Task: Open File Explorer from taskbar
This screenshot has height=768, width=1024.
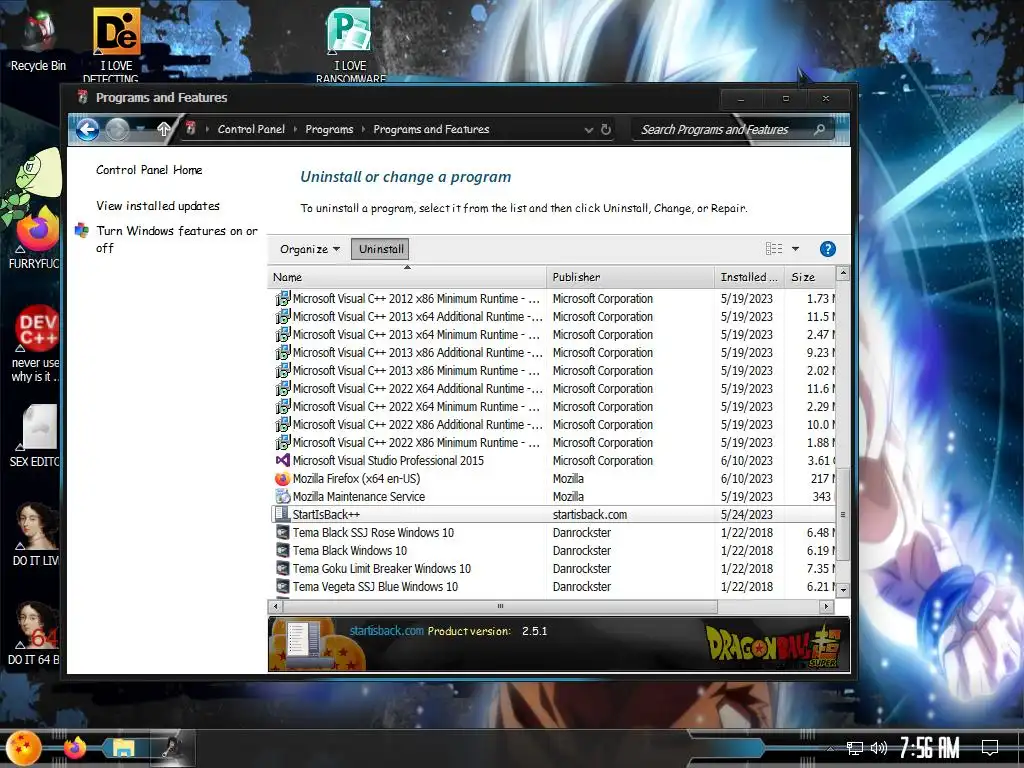Action: (123, 748)
